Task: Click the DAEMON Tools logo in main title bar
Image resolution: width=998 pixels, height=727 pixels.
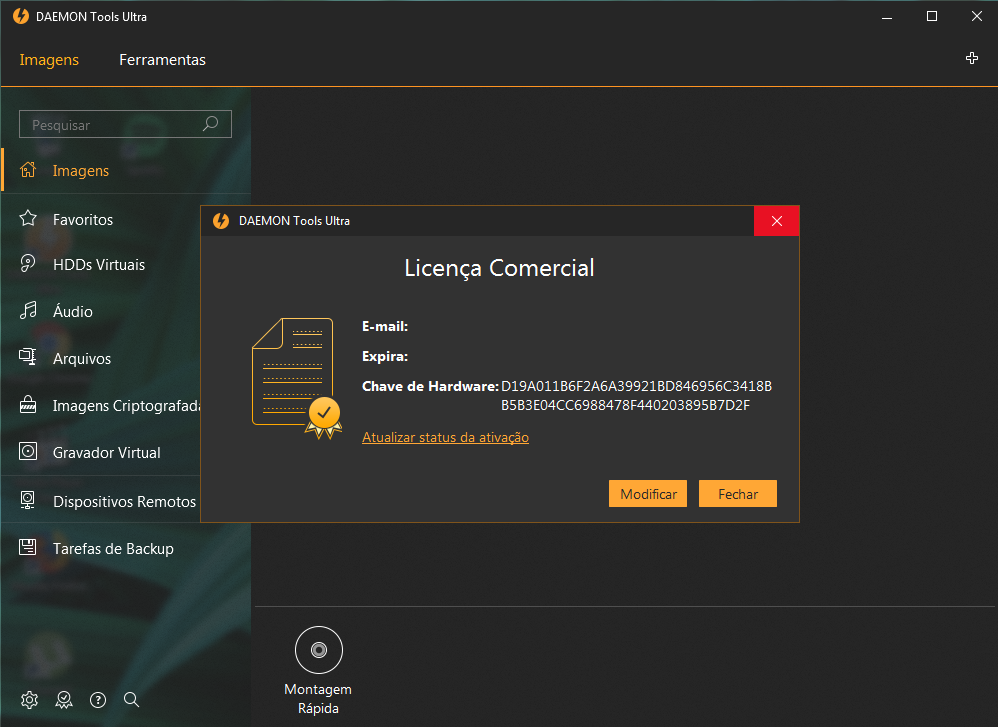Action: pos(21,16)
